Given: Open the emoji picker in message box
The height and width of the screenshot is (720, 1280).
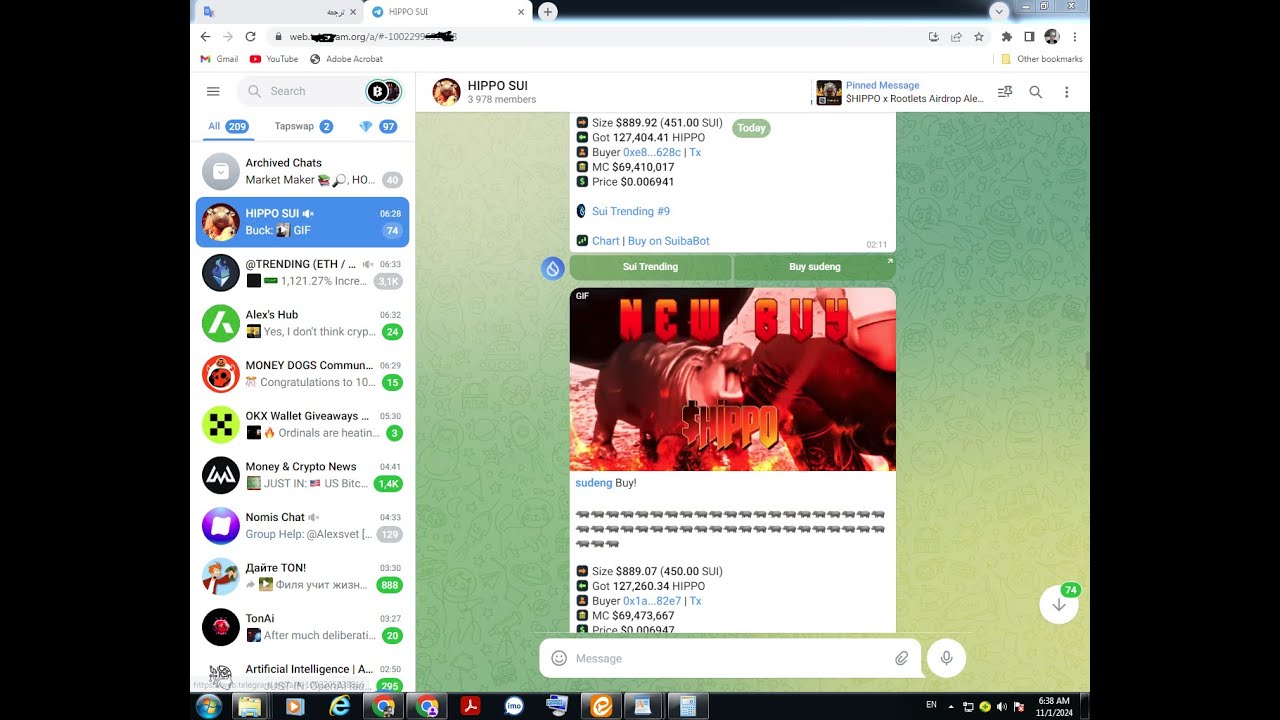Looking at the screenshot, I should pos(559,658).
